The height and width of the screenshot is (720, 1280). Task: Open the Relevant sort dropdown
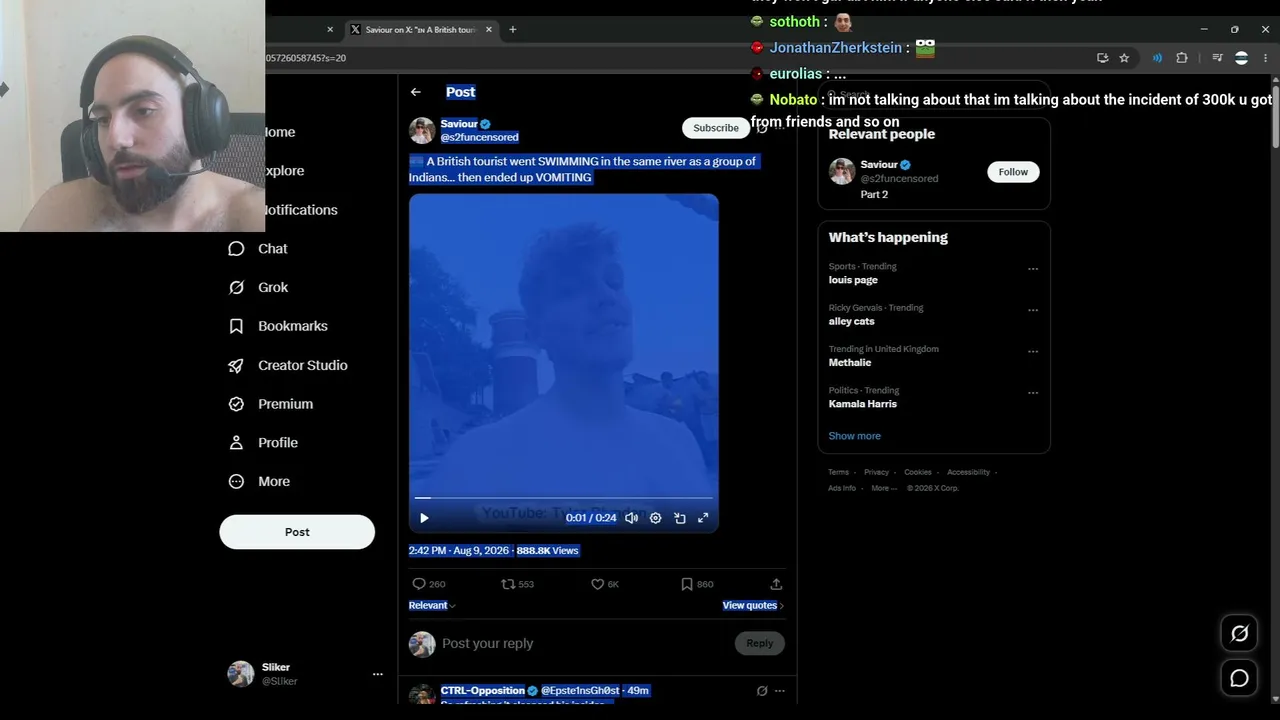432,605
